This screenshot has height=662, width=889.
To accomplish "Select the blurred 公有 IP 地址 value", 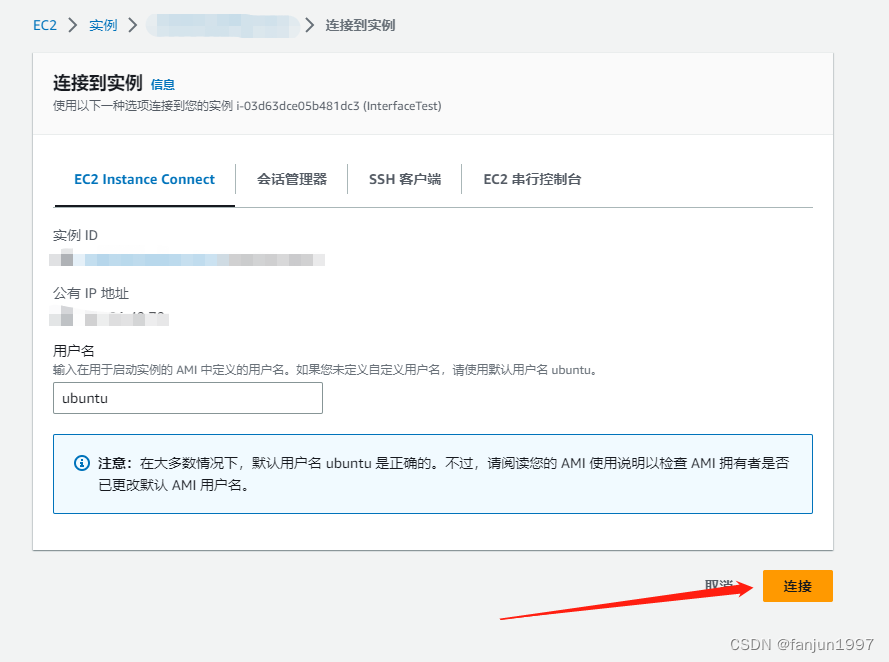I will click(109, 317).
